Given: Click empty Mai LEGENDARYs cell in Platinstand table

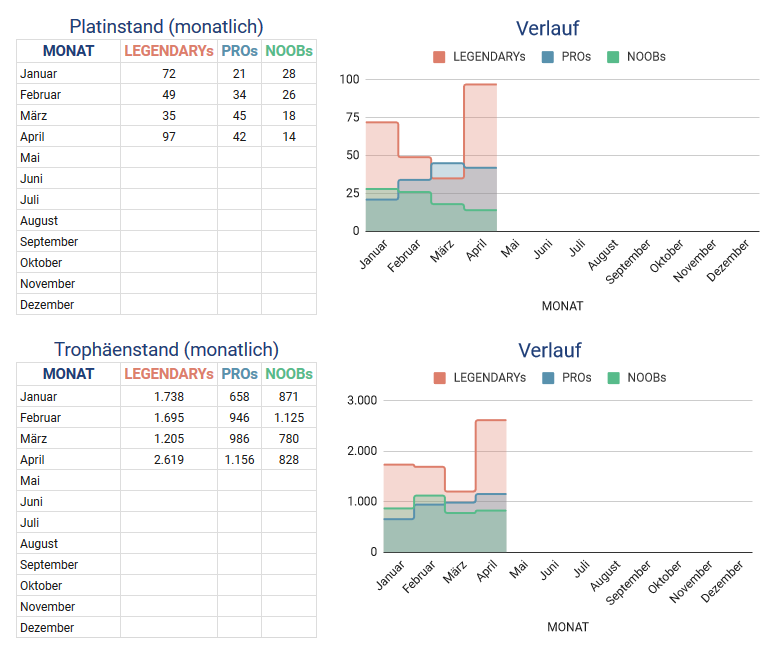Looking at the screenshot, I should (169, 158).
